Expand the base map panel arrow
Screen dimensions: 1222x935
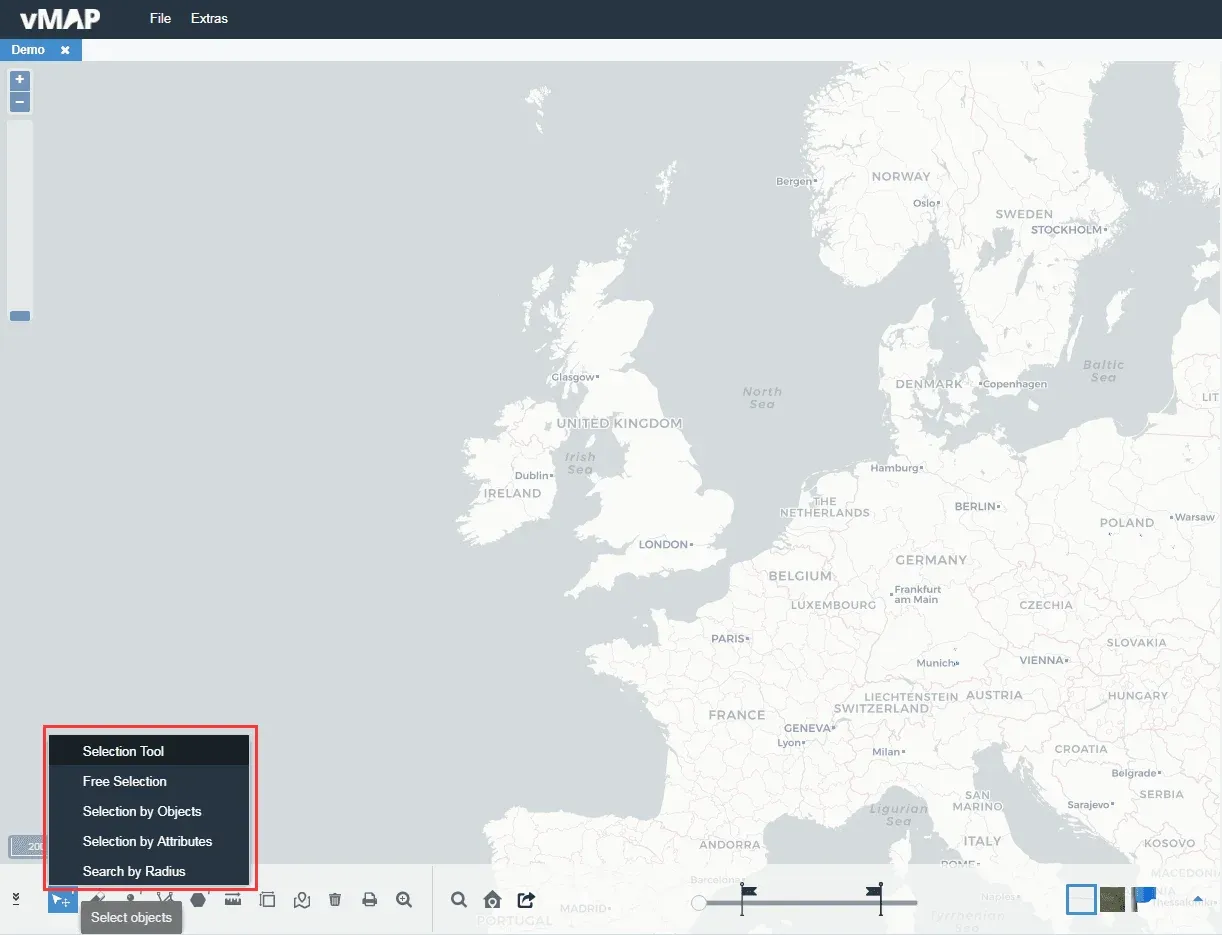1198,897
